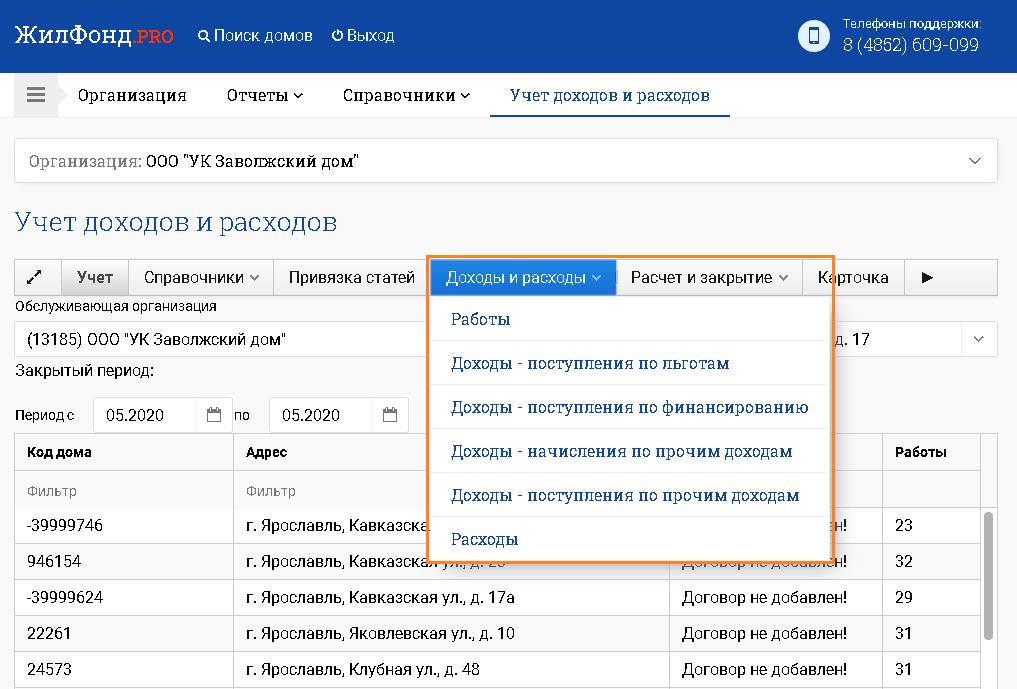Select Работы from the dropdown menu

point(481,319)
